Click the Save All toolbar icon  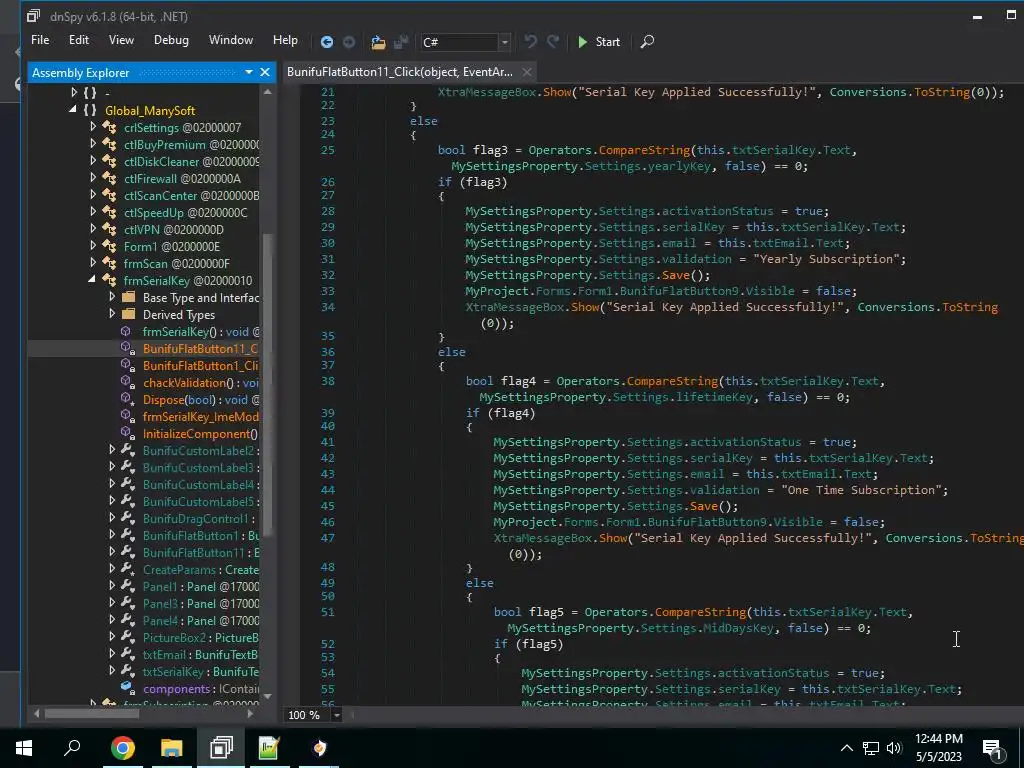coord(401,42)
